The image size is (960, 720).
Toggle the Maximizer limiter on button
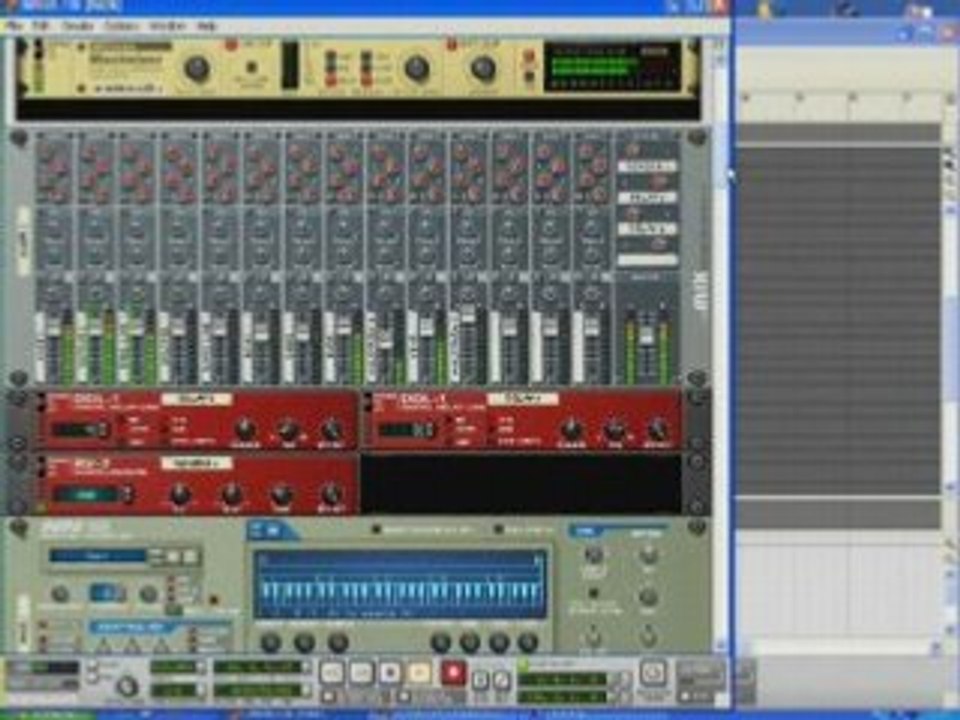(x=231, y=44)
